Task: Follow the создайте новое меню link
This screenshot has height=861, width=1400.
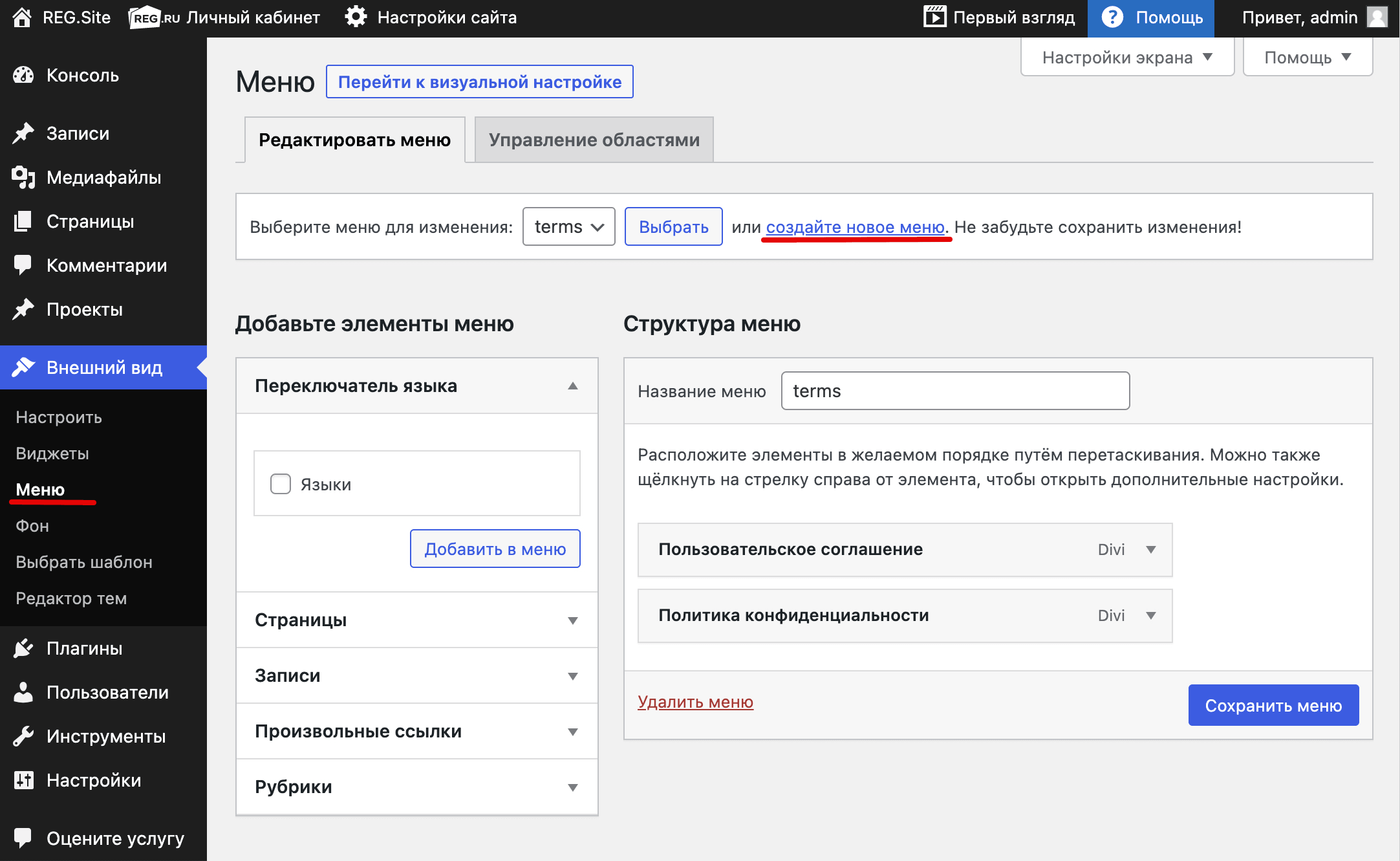Action: point(856,227)
